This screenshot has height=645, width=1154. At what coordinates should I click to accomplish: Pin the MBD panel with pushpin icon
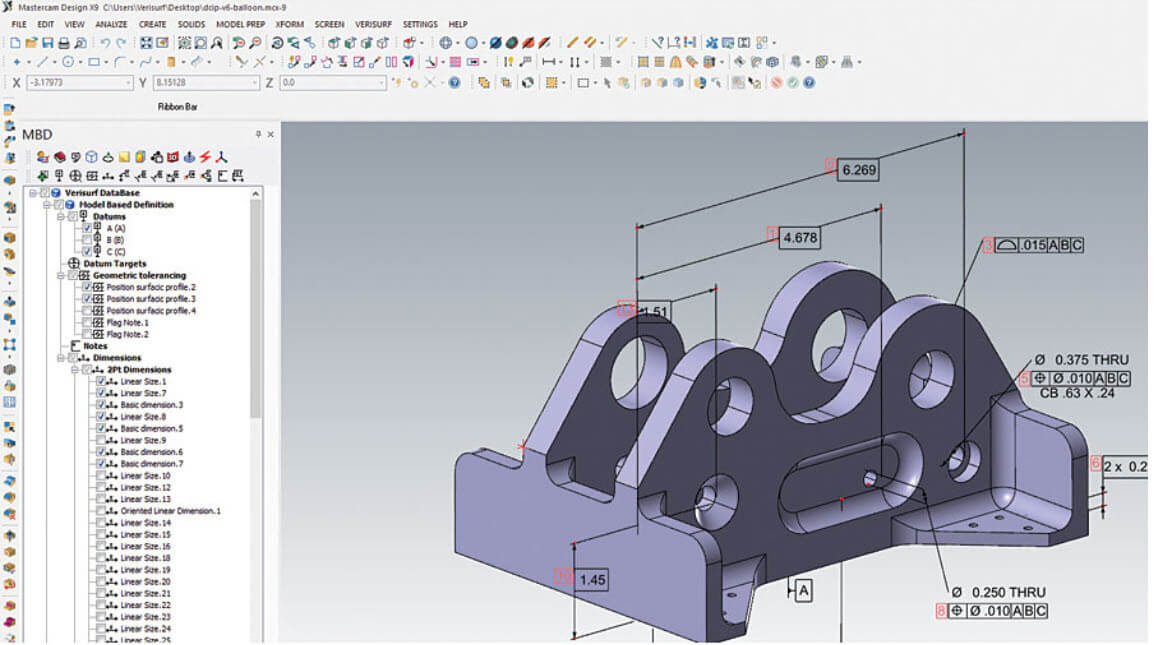pos(258,134)
